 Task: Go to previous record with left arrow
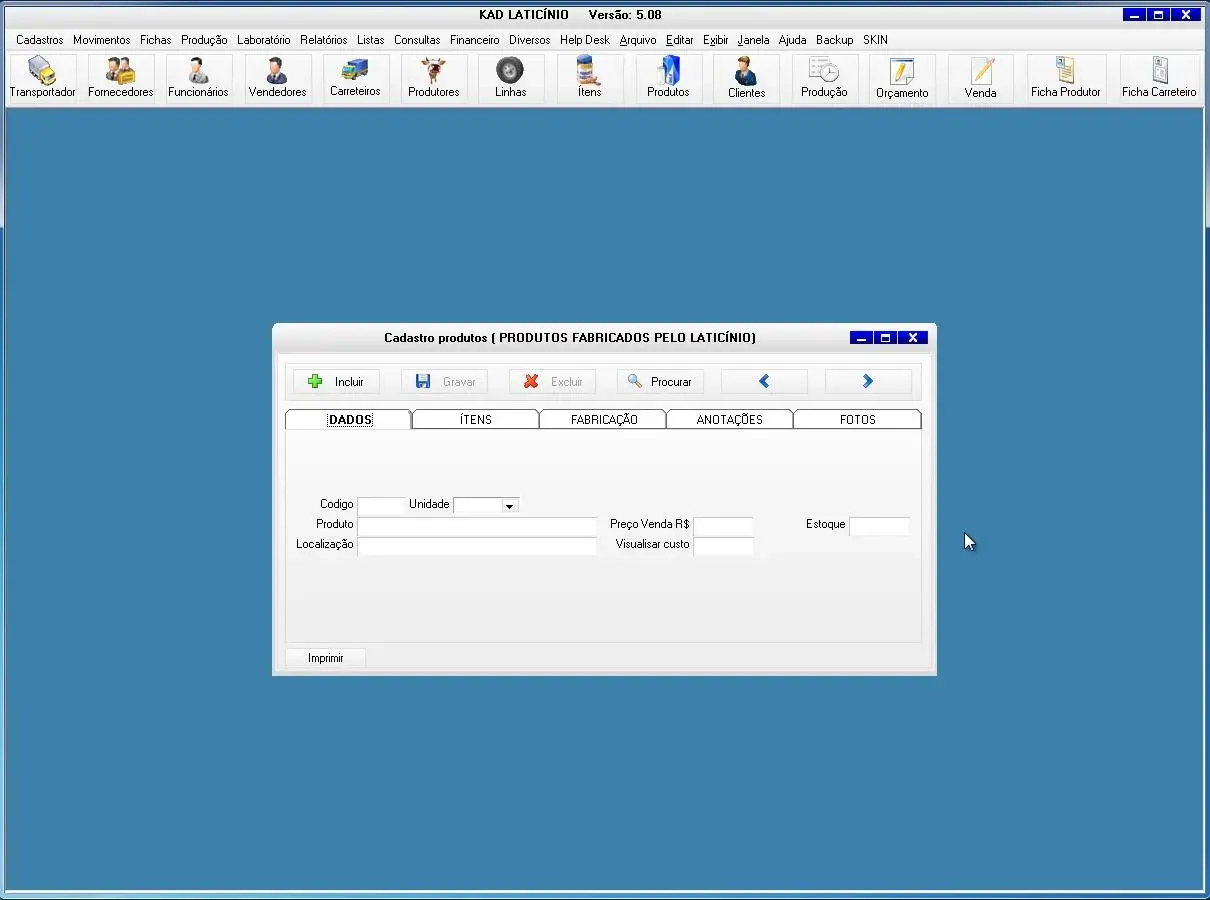point(764,381)
